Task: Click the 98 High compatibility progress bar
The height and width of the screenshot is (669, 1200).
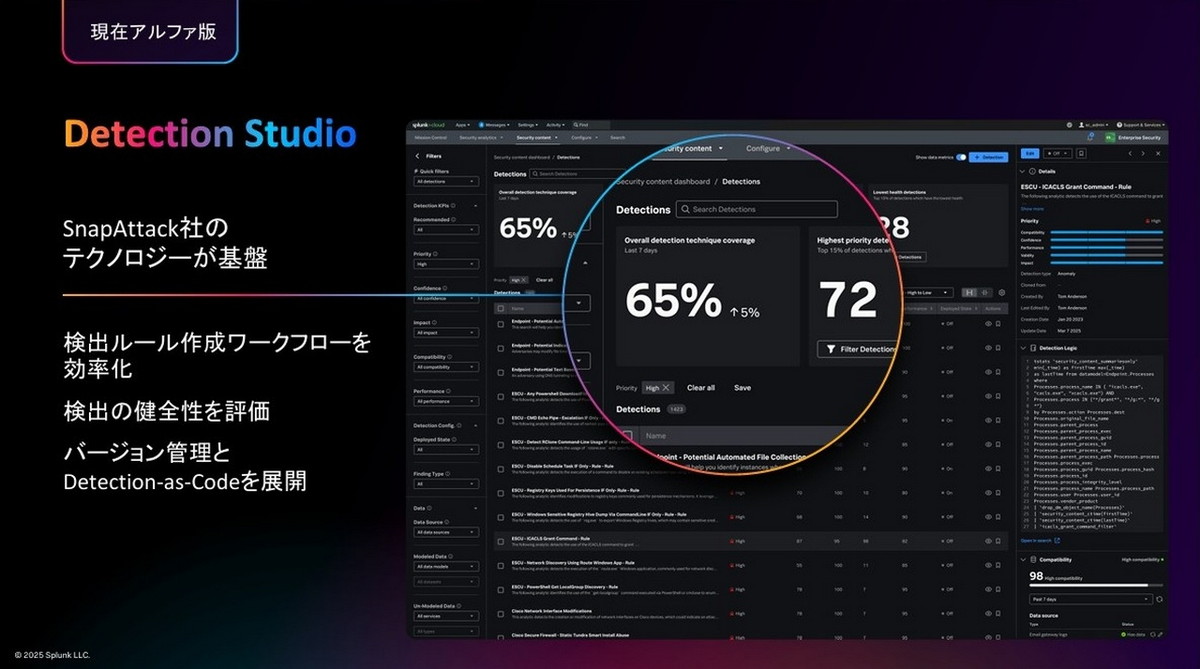Action: [x=1096, y=584]
